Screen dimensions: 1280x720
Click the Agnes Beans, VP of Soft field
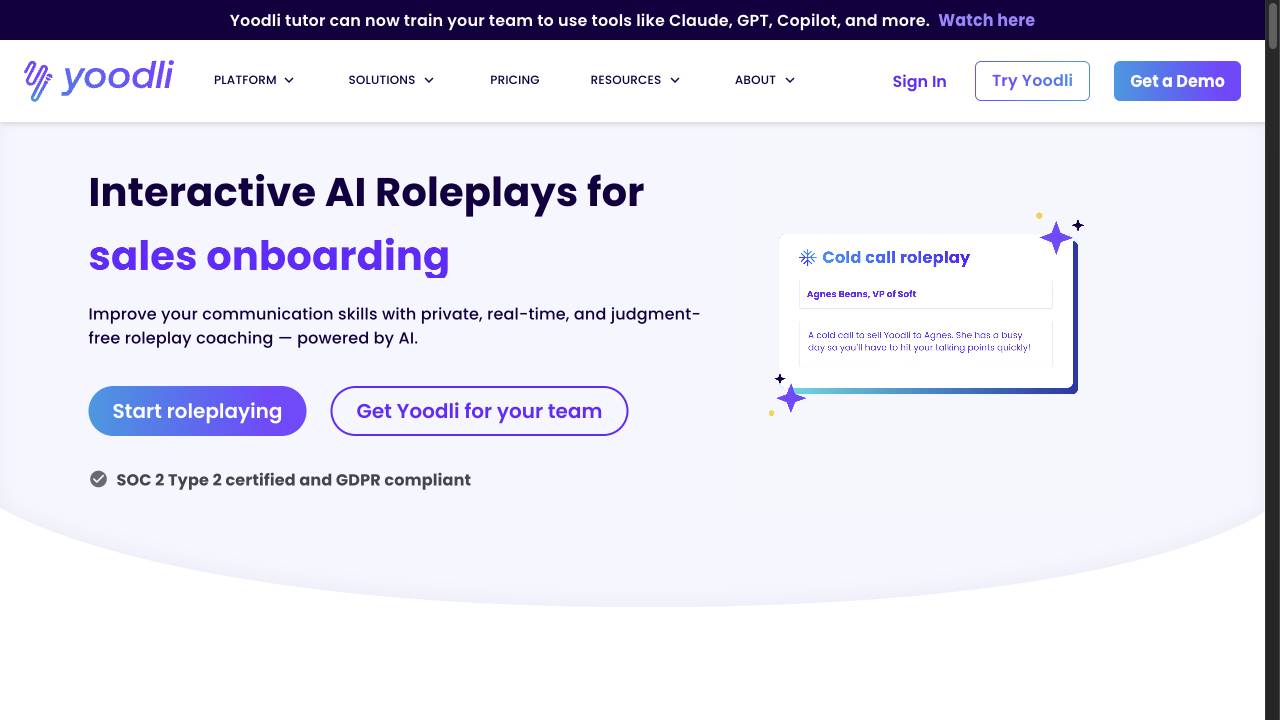coord(925,294)
